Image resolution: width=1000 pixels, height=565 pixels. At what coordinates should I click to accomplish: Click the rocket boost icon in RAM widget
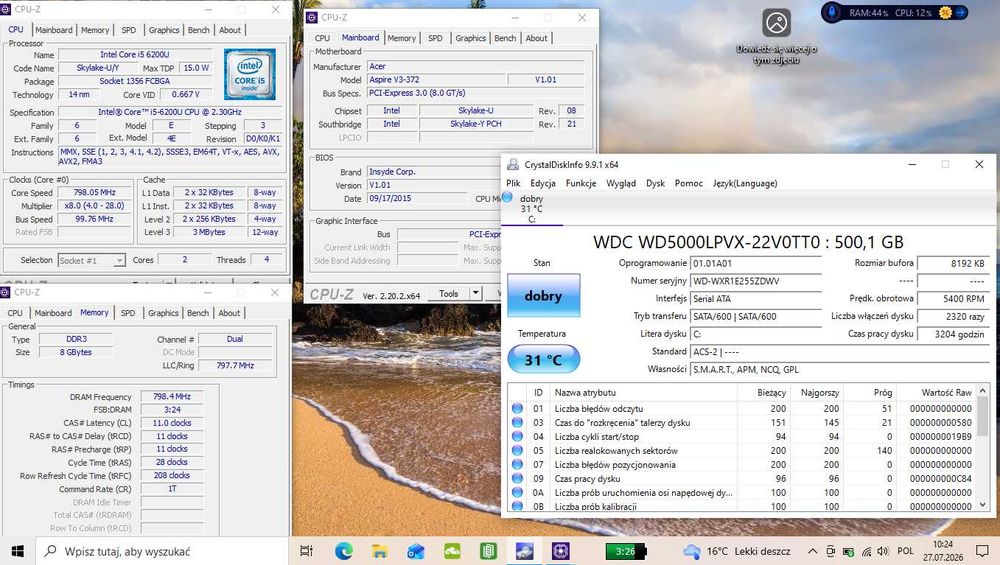(x=832, y=13)
